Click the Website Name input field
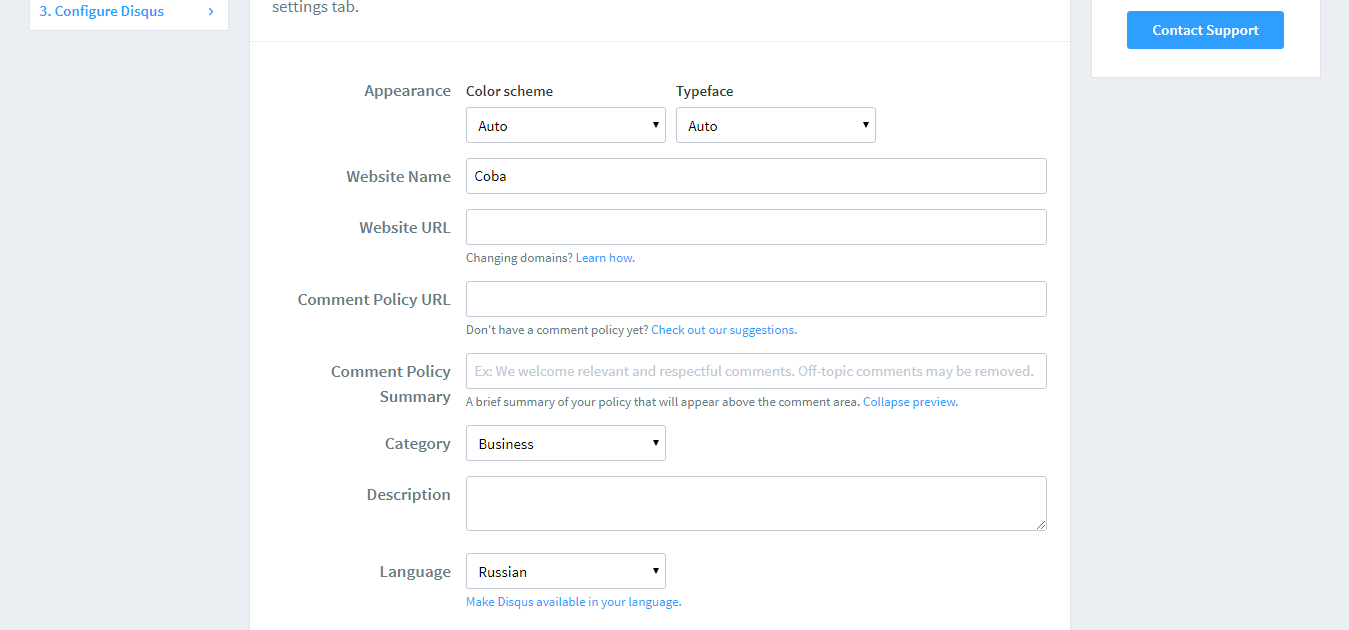 (x=756, y=176)
